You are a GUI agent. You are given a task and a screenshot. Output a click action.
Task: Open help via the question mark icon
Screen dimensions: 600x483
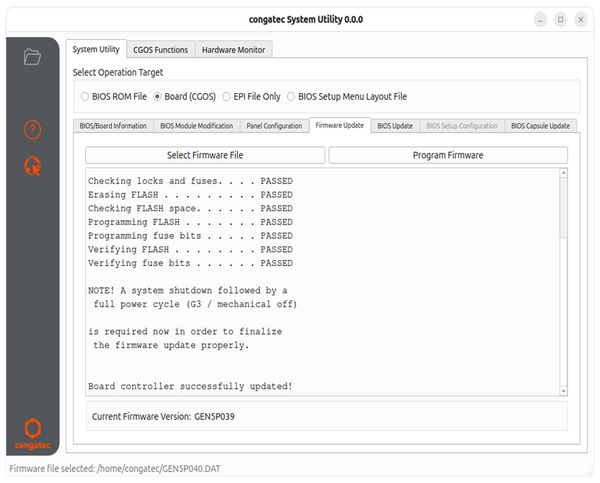pyautogui.click(x=33, y=129)
